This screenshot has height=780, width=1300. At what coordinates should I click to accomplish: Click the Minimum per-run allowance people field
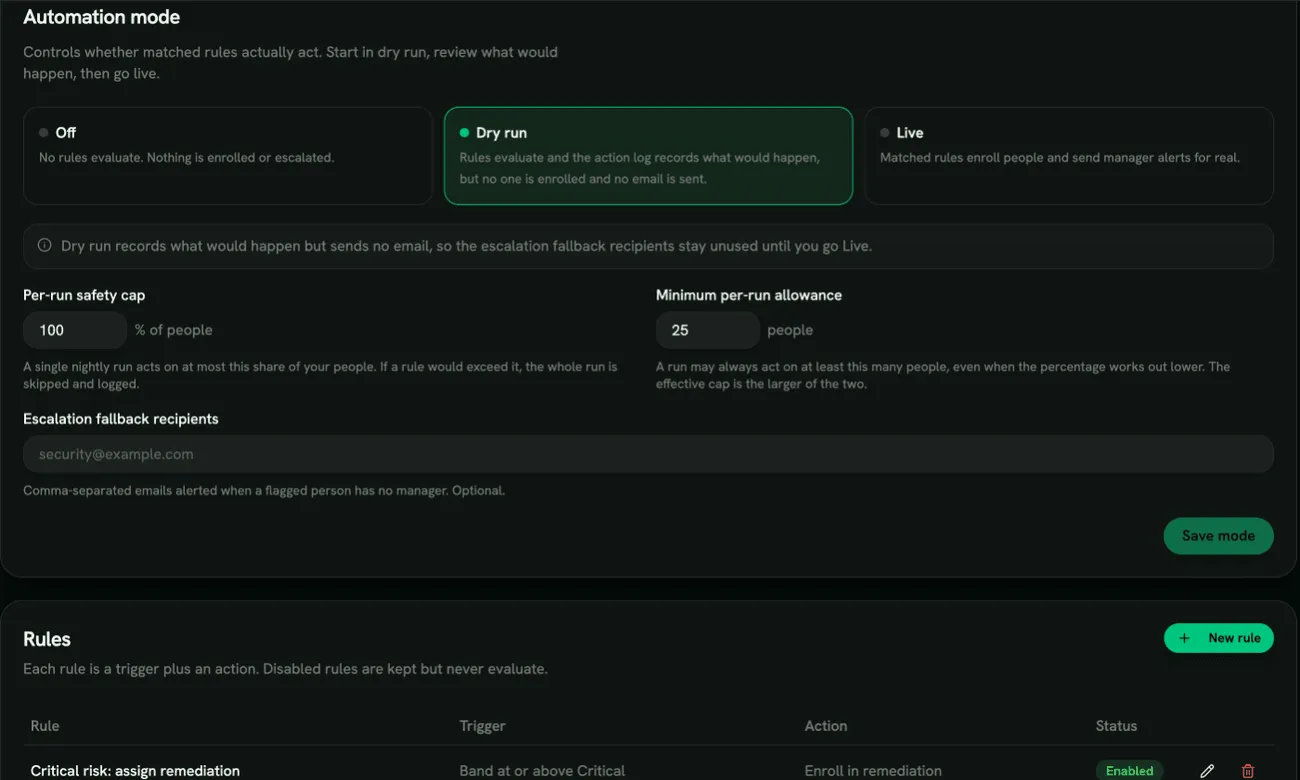point(708,330)
